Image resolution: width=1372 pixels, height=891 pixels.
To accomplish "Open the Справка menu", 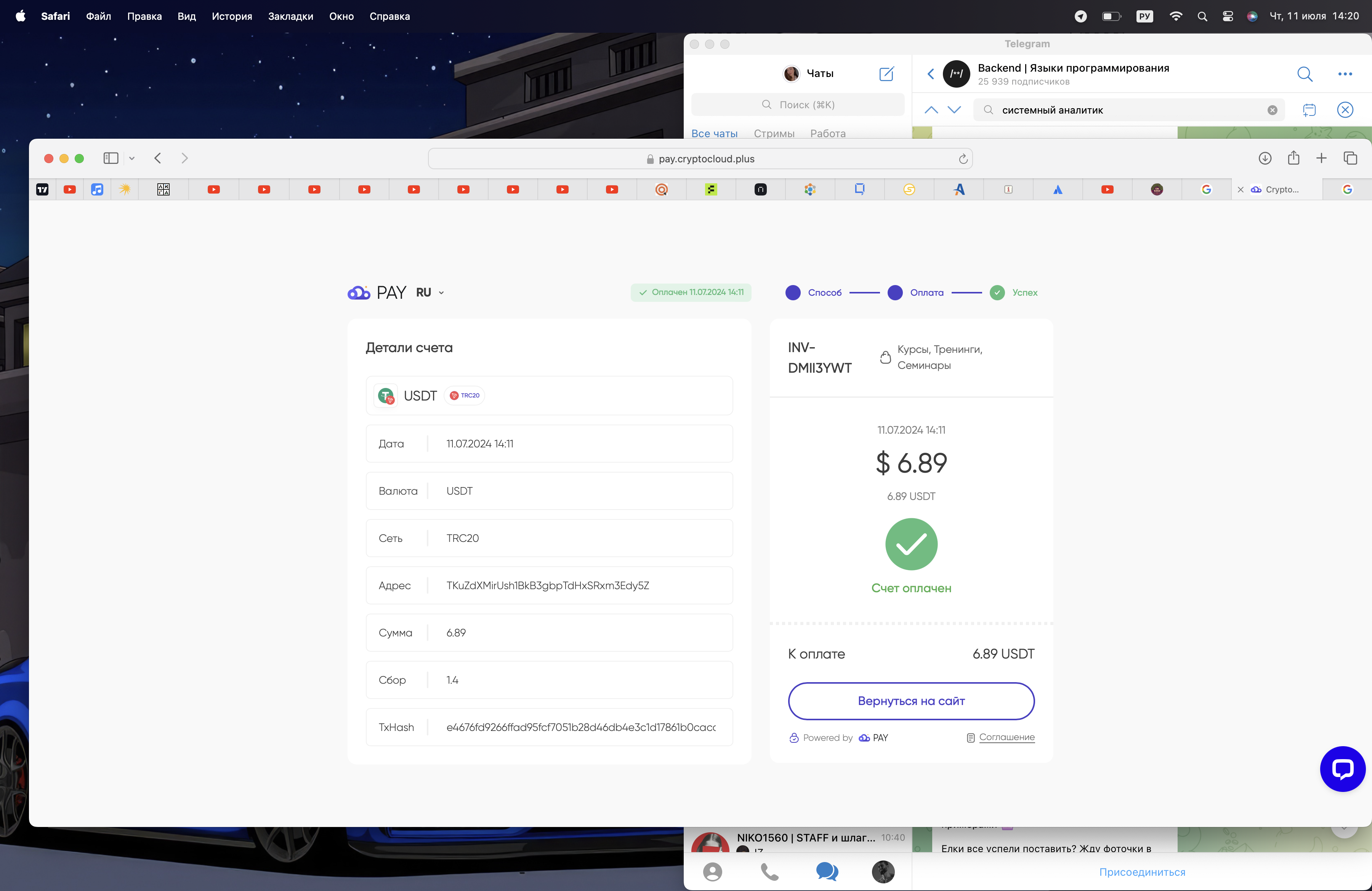I will [x=390, y=16].
